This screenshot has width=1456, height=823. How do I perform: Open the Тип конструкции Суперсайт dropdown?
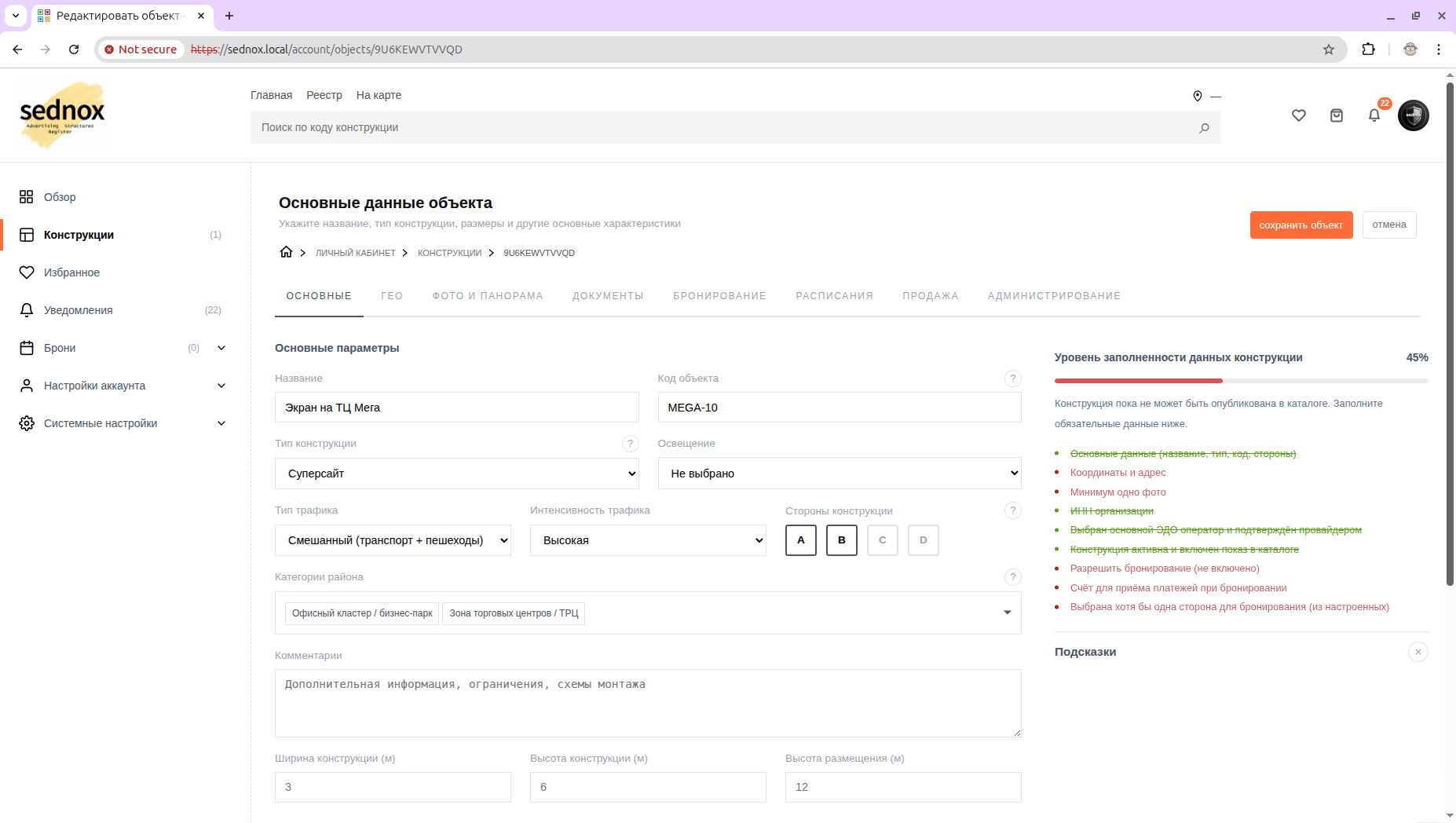coord(457,474)
